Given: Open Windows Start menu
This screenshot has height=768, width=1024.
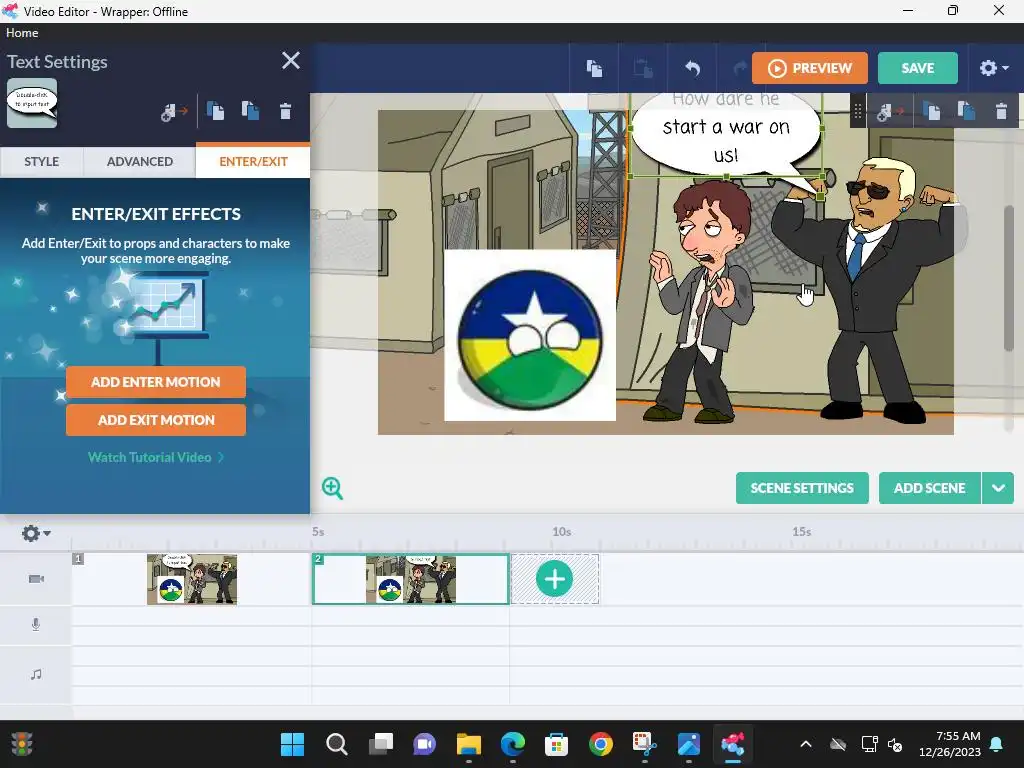Looking at the screenshot, I should click(292, 744).
